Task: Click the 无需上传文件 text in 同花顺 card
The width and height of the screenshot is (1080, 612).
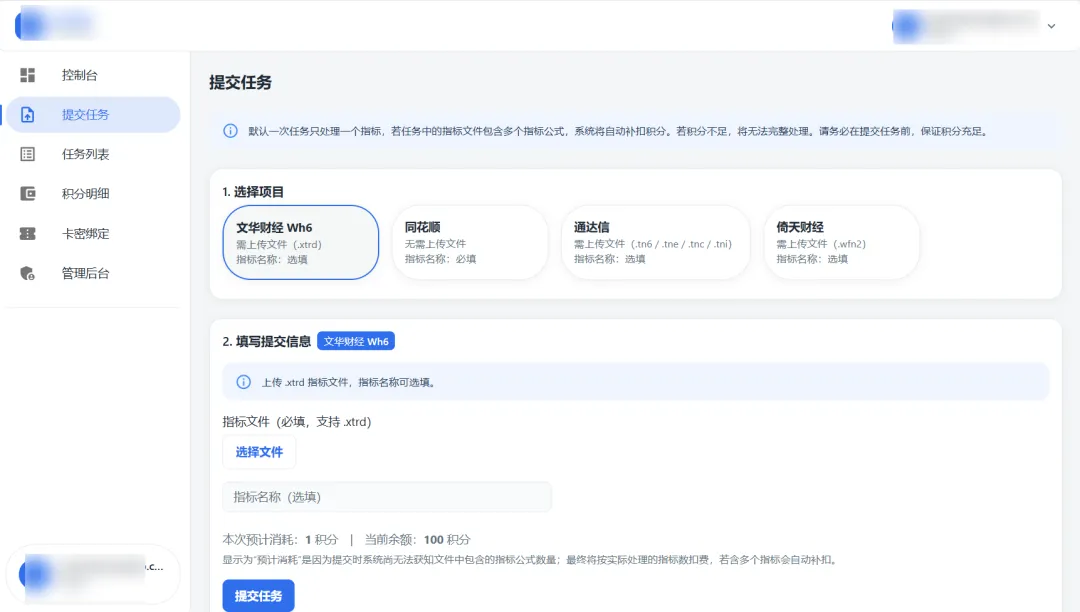Action: 435,244
